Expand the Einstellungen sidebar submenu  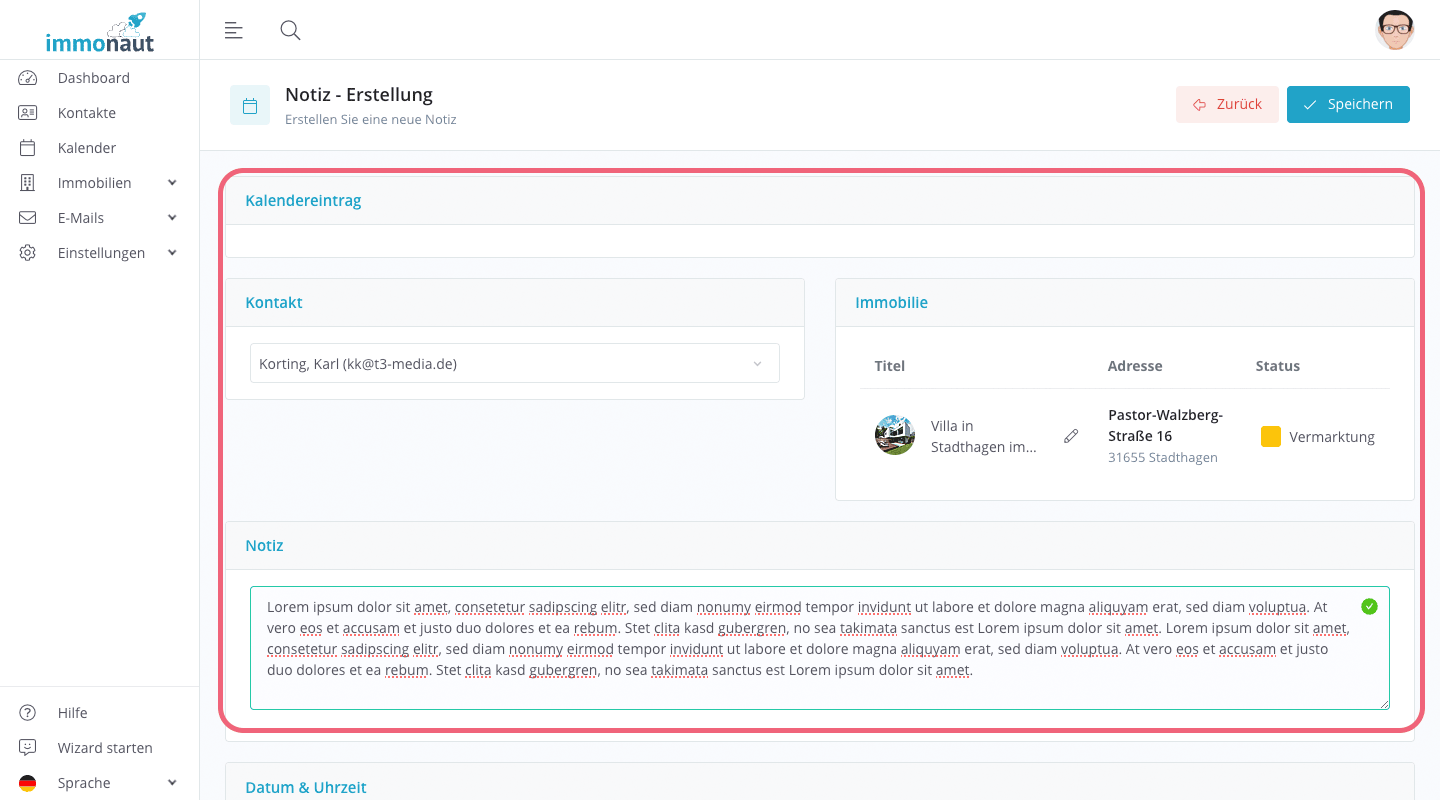coord(172,253)
